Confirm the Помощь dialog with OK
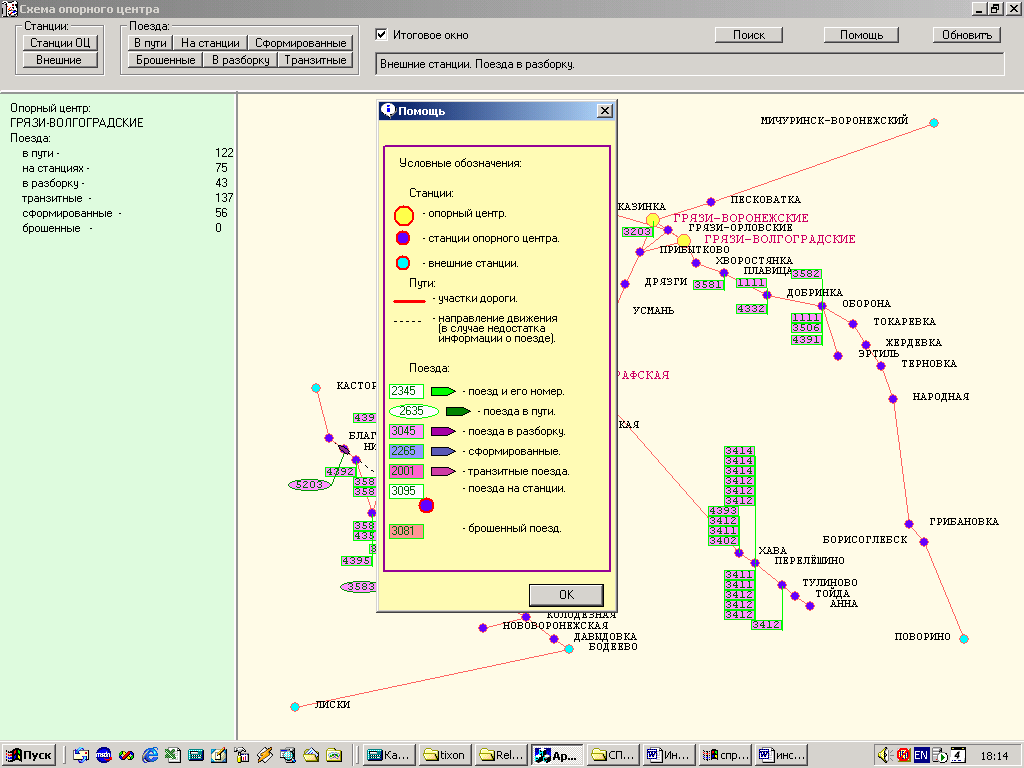Screen dimensions: 1024x768 click(566, 594)
